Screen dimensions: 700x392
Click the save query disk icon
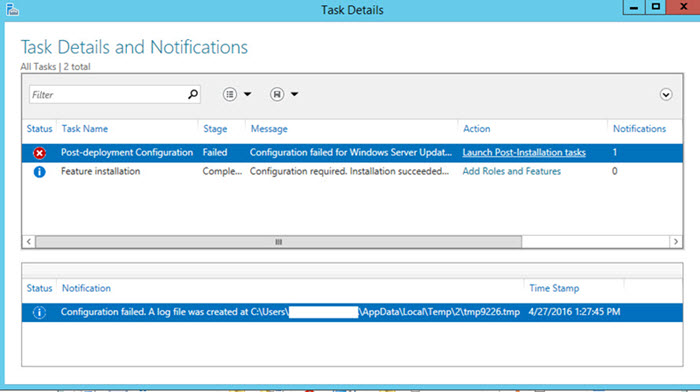(x=277, y=94)
